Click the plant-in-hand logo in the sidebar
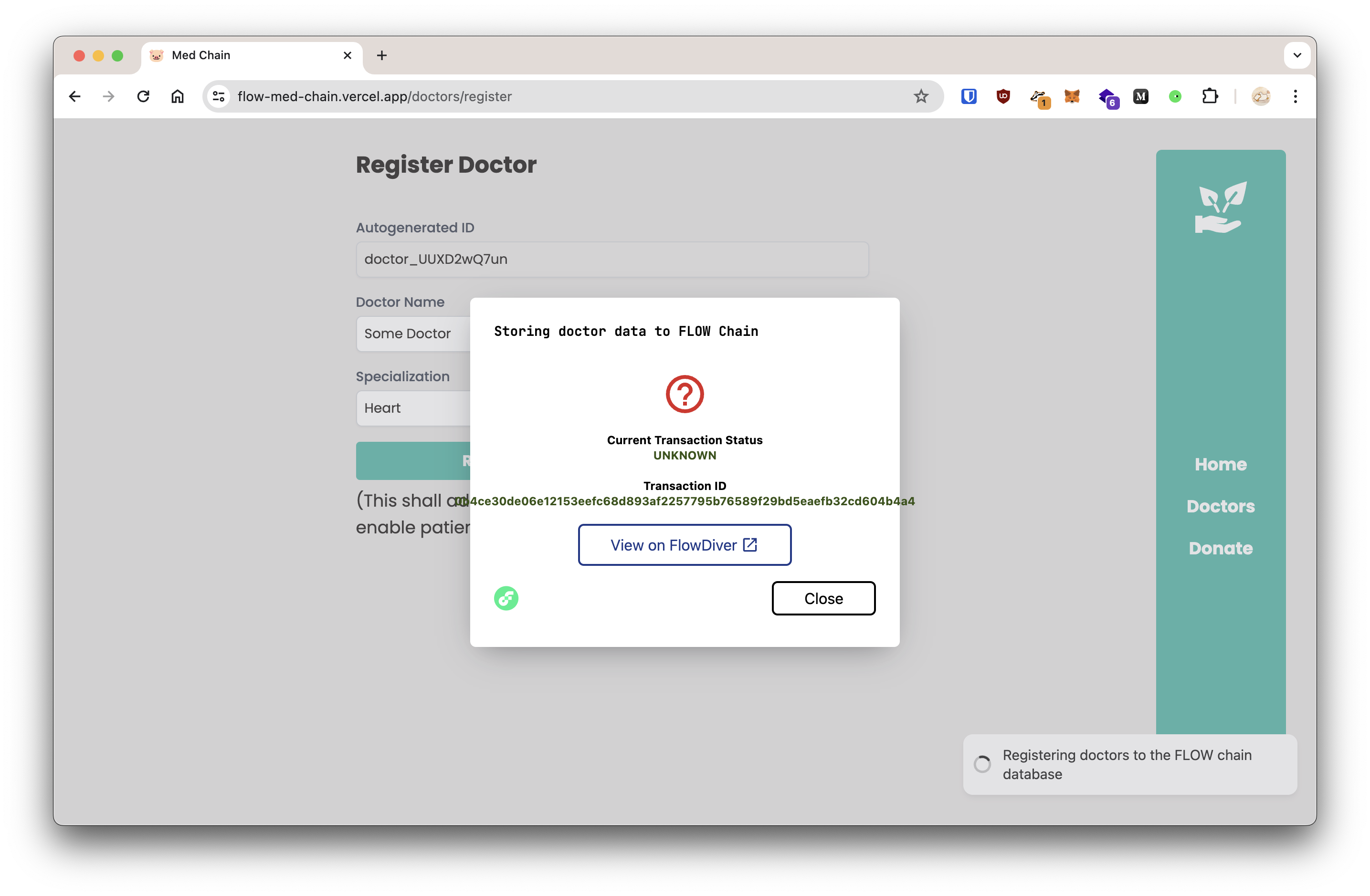 [1220, 208]
